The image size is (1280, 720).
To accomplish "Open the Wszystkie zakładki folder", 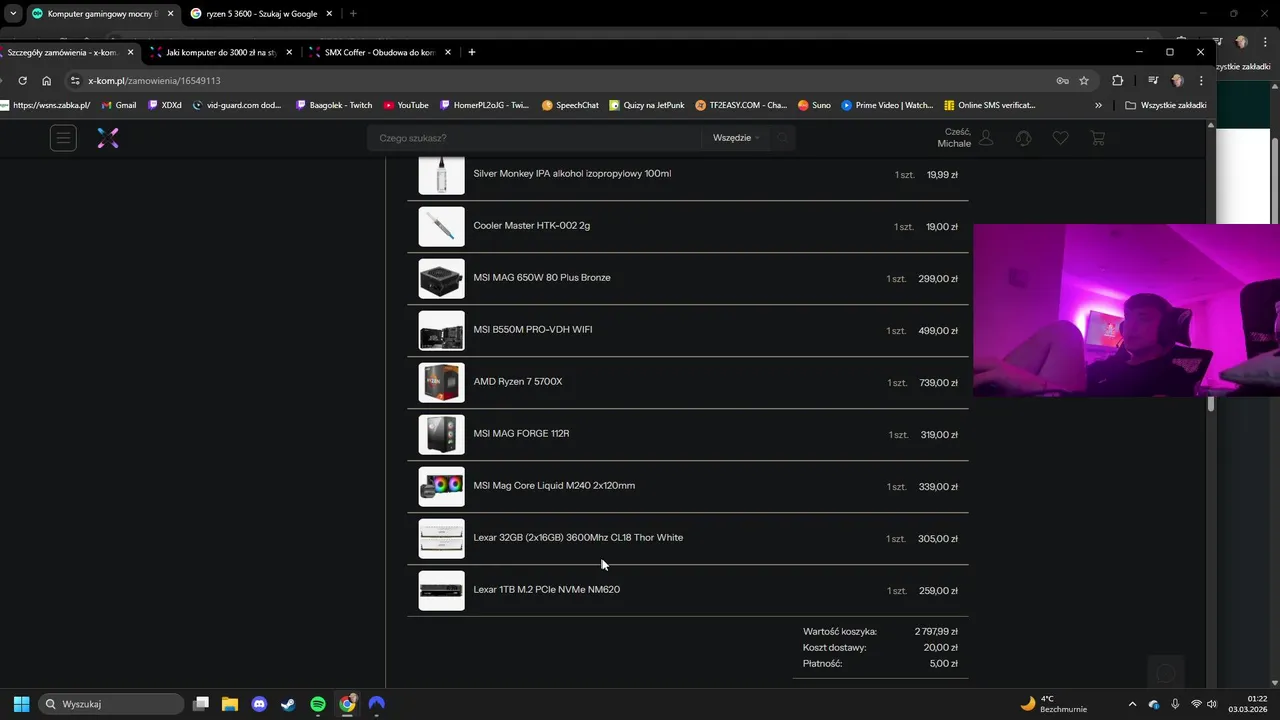I will tap(1166, 105).
